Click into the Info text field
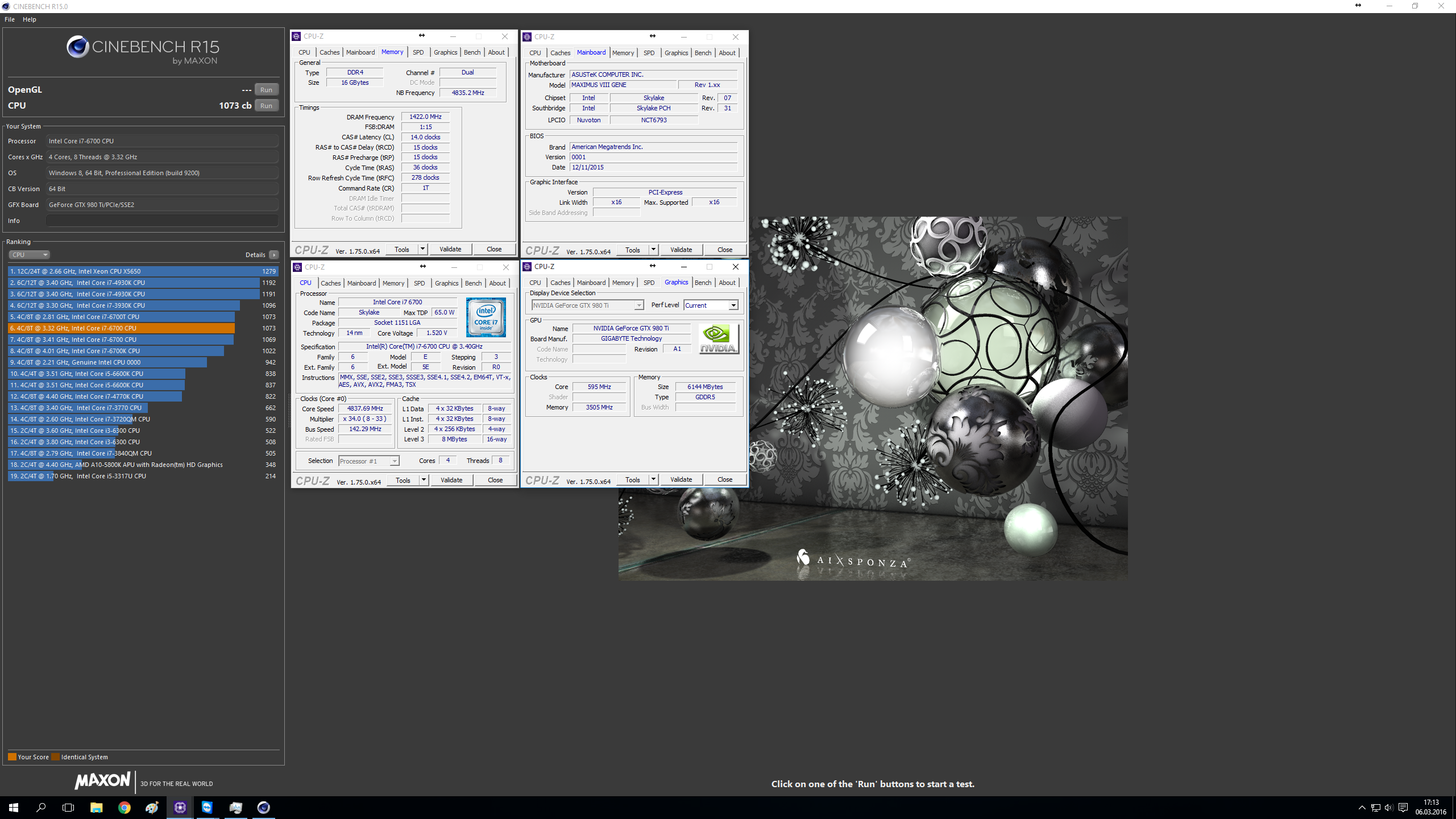 click(162, 221)
